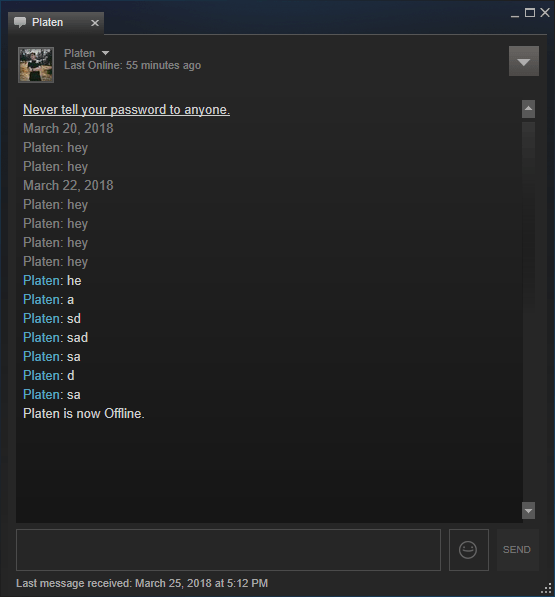Minimize the chat window
The height and width of the screenshot is (597, 555).
(x=515, y=14)
